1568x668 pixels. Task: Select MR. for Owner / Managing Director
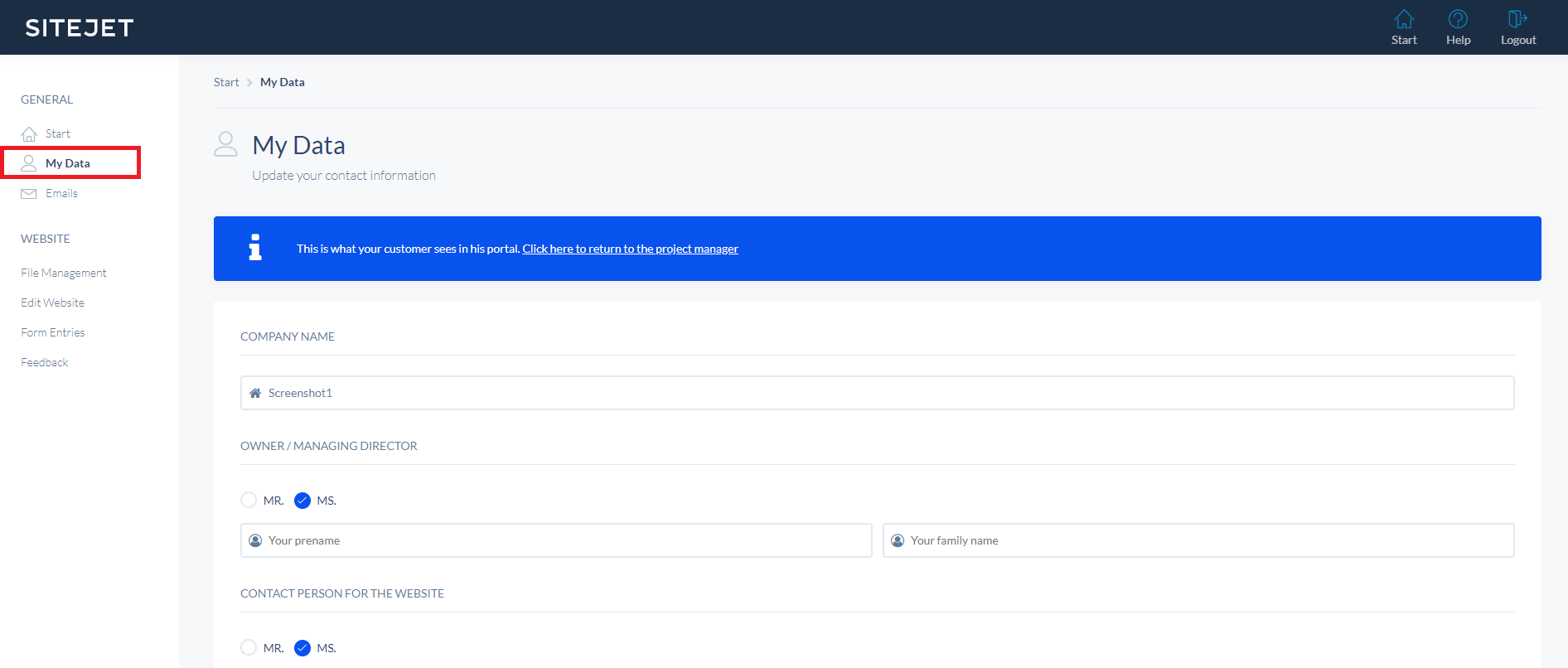pyautogui.click(x=249, y=500)
